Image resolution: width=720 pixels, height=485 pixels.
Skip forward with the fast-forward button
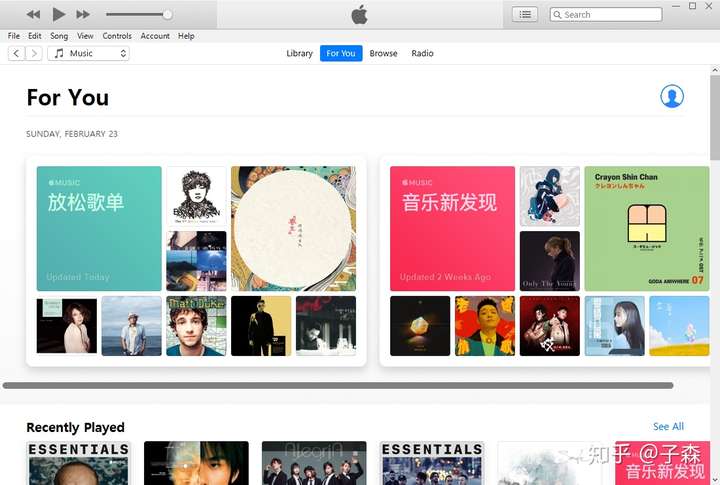click(83, 15)
